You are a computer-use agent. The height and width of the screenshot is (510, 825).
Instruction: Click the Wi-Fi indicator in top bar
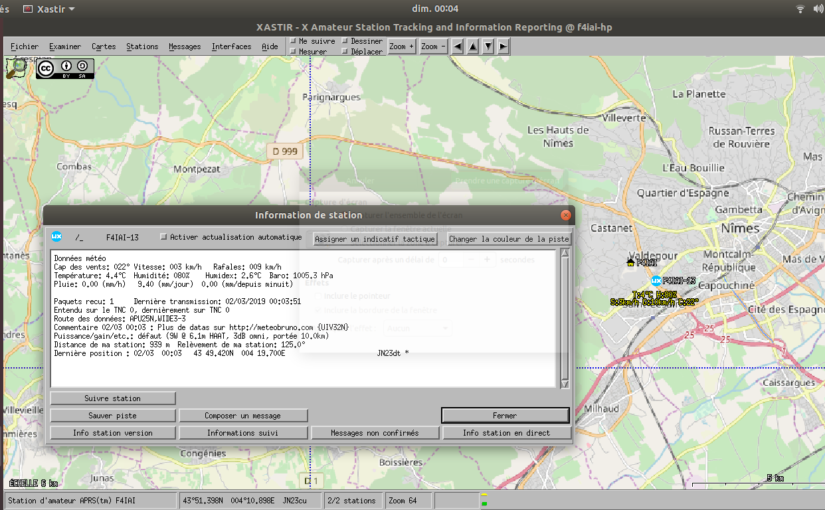tap(800, 9)
